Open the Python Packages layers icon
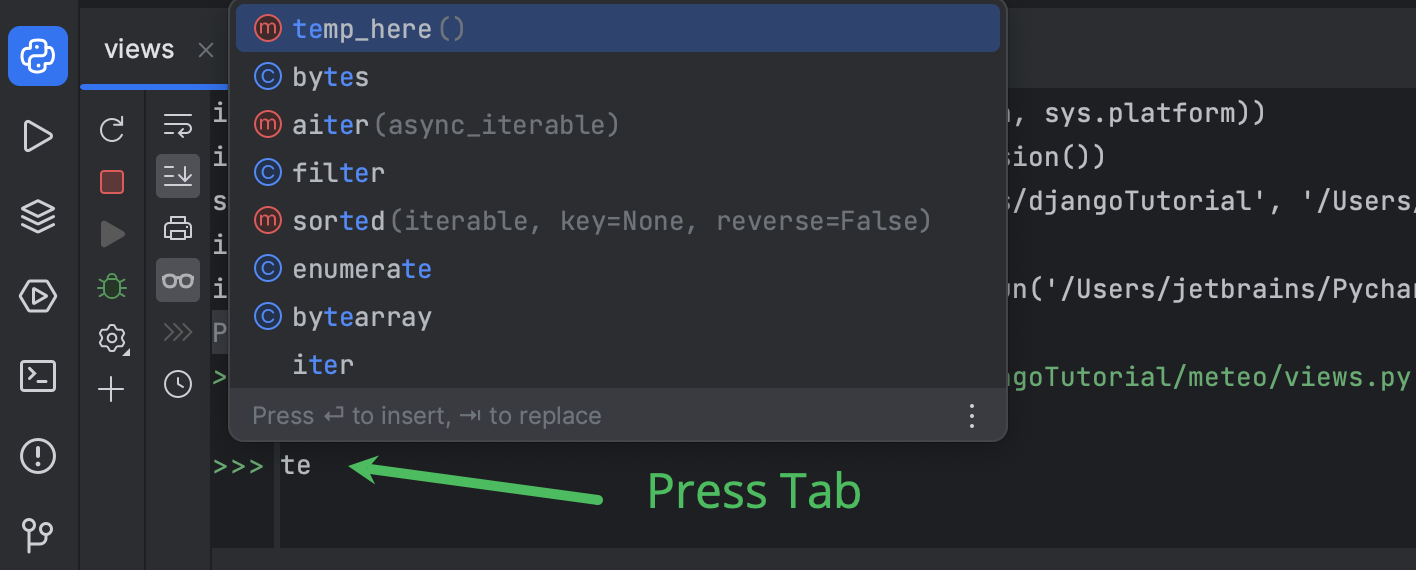This screenshot has width=1416, height=570. (x=38, y=216)
